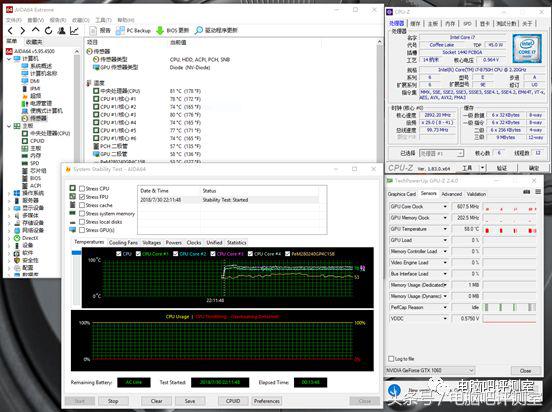Open GPU-Z Advanced tab

451,194
